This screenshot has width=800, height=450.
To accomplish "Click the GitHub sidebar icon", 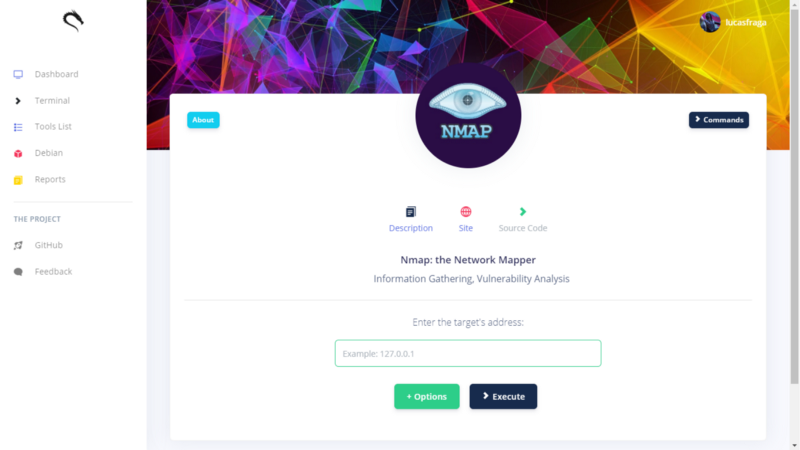I will 18,245.
